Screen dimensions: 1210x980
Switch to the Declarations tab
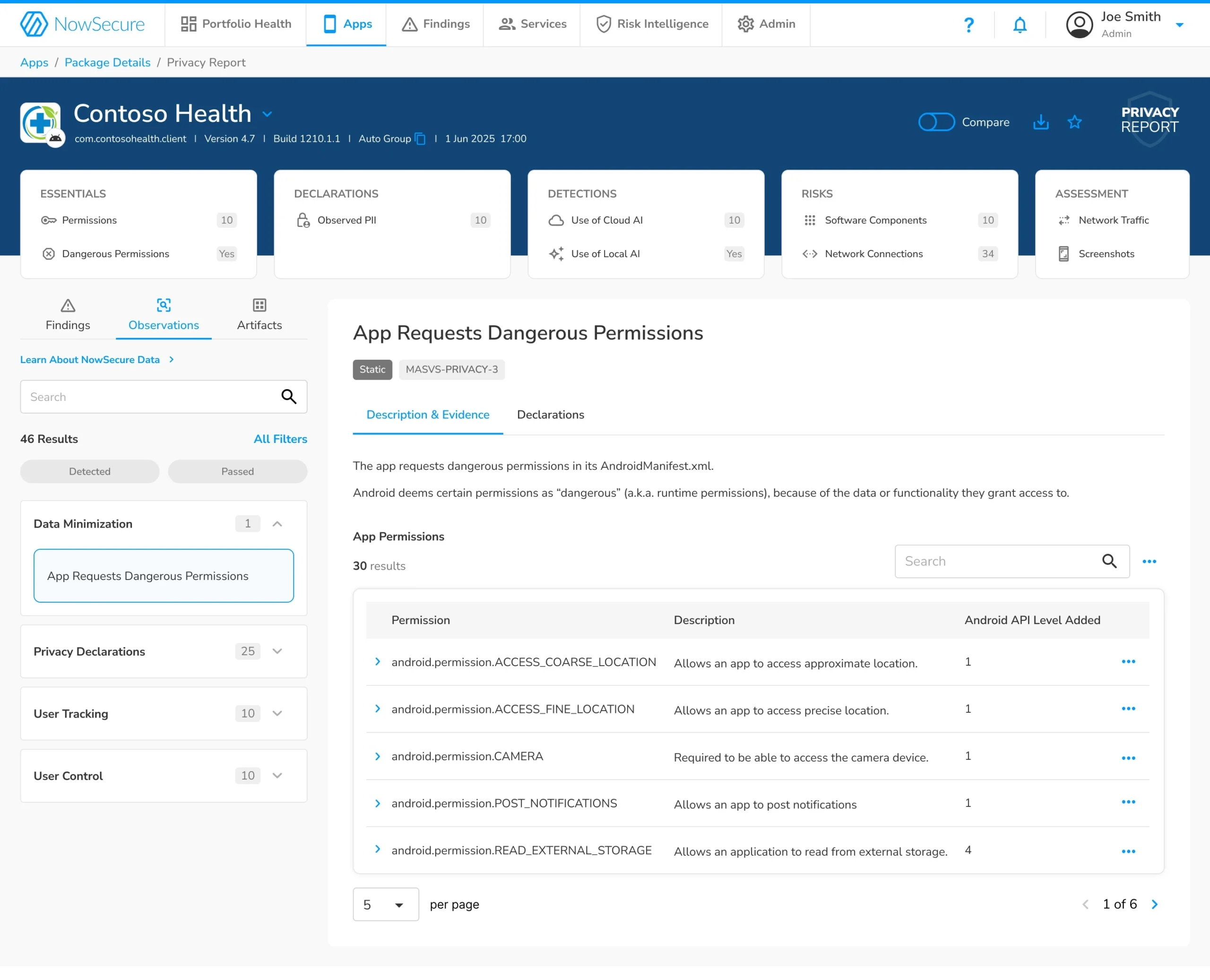[550, 414]
